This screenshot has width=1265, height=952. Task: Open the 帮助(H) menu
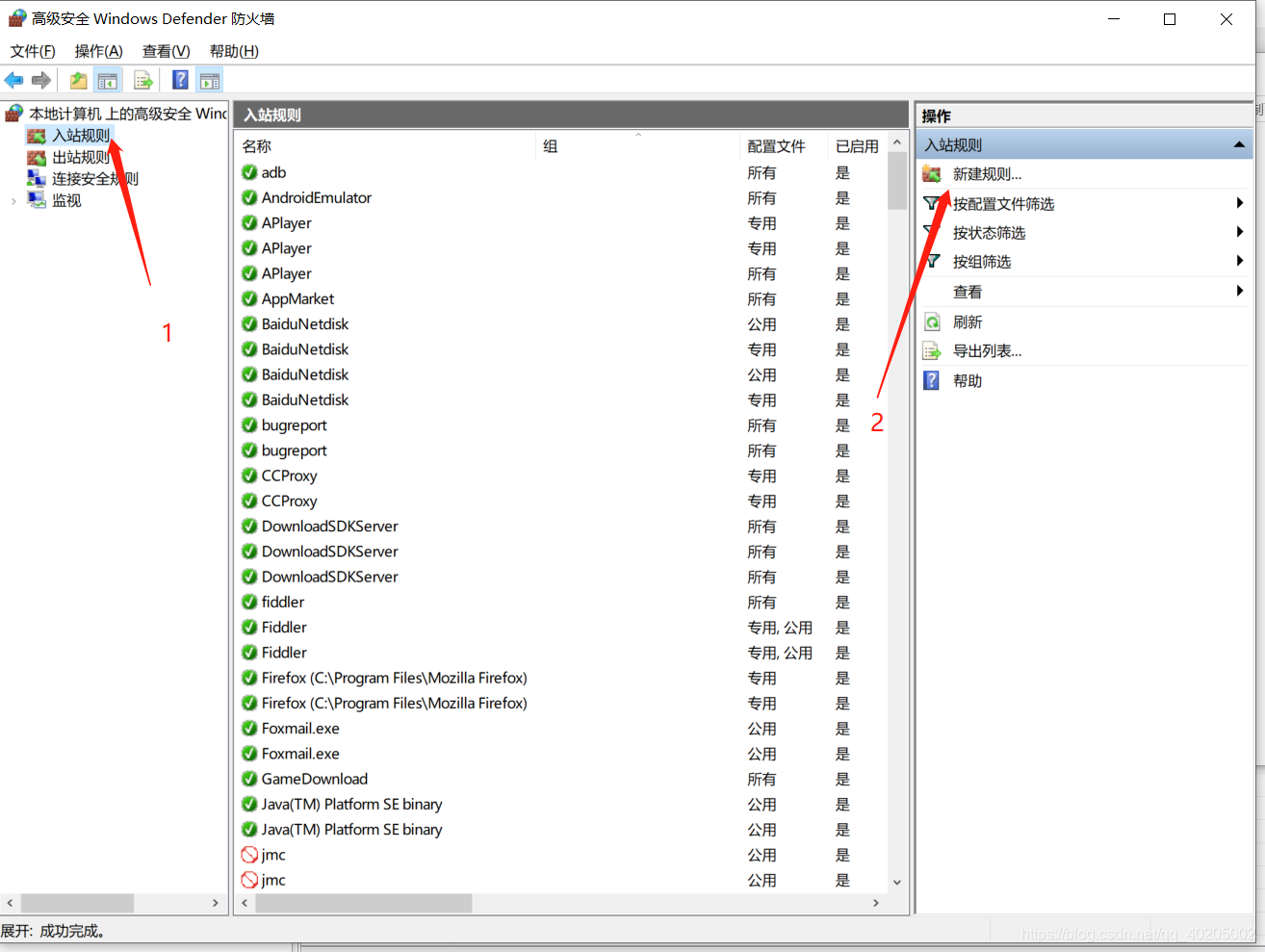234,51
